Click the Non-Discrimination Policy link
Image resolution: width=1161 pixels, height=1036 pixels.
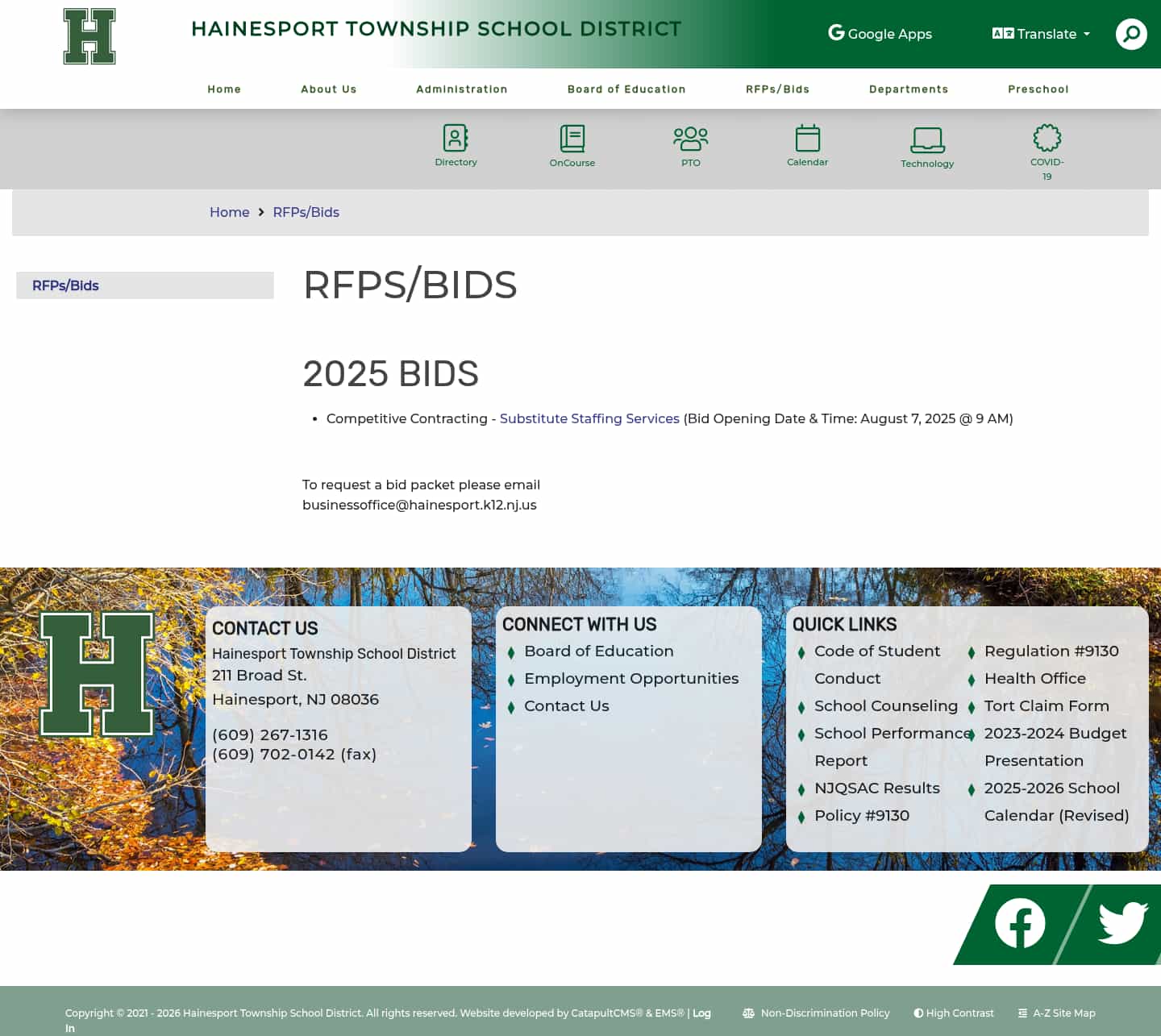click(x=825, y=1013)
